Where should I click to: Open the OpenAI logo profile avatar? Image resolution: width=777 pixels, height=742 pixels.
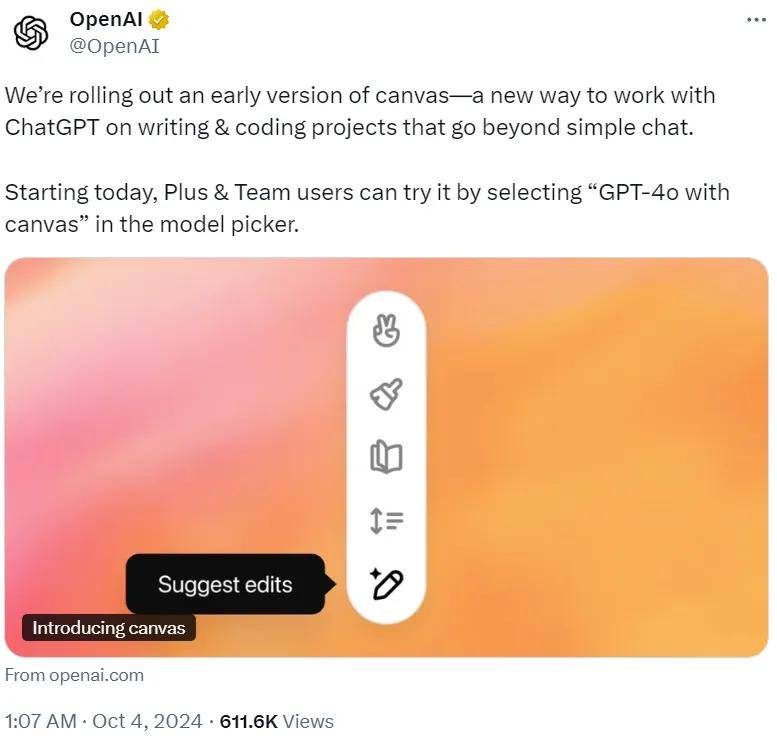tap(31, 33)
